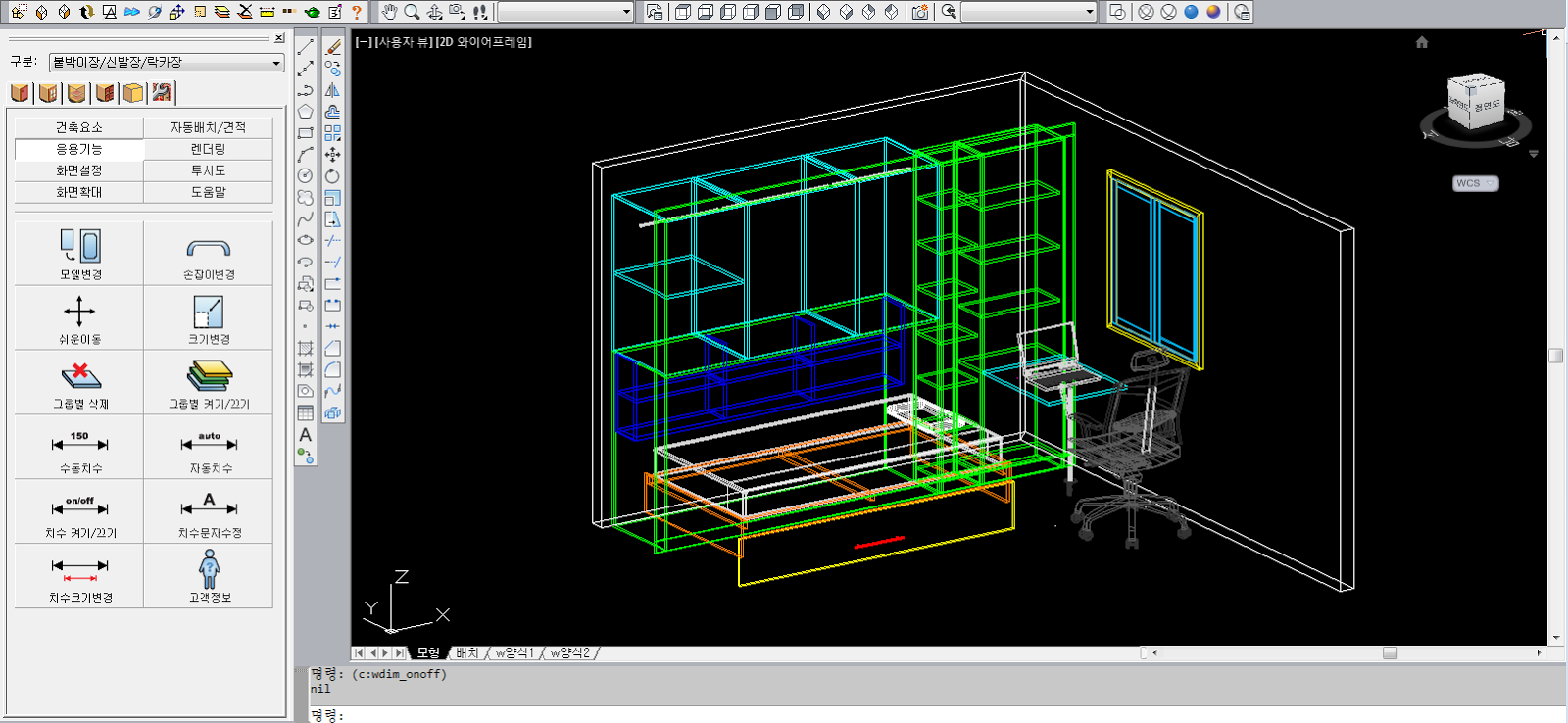Select the Polygon draw tool

[306, 111]
